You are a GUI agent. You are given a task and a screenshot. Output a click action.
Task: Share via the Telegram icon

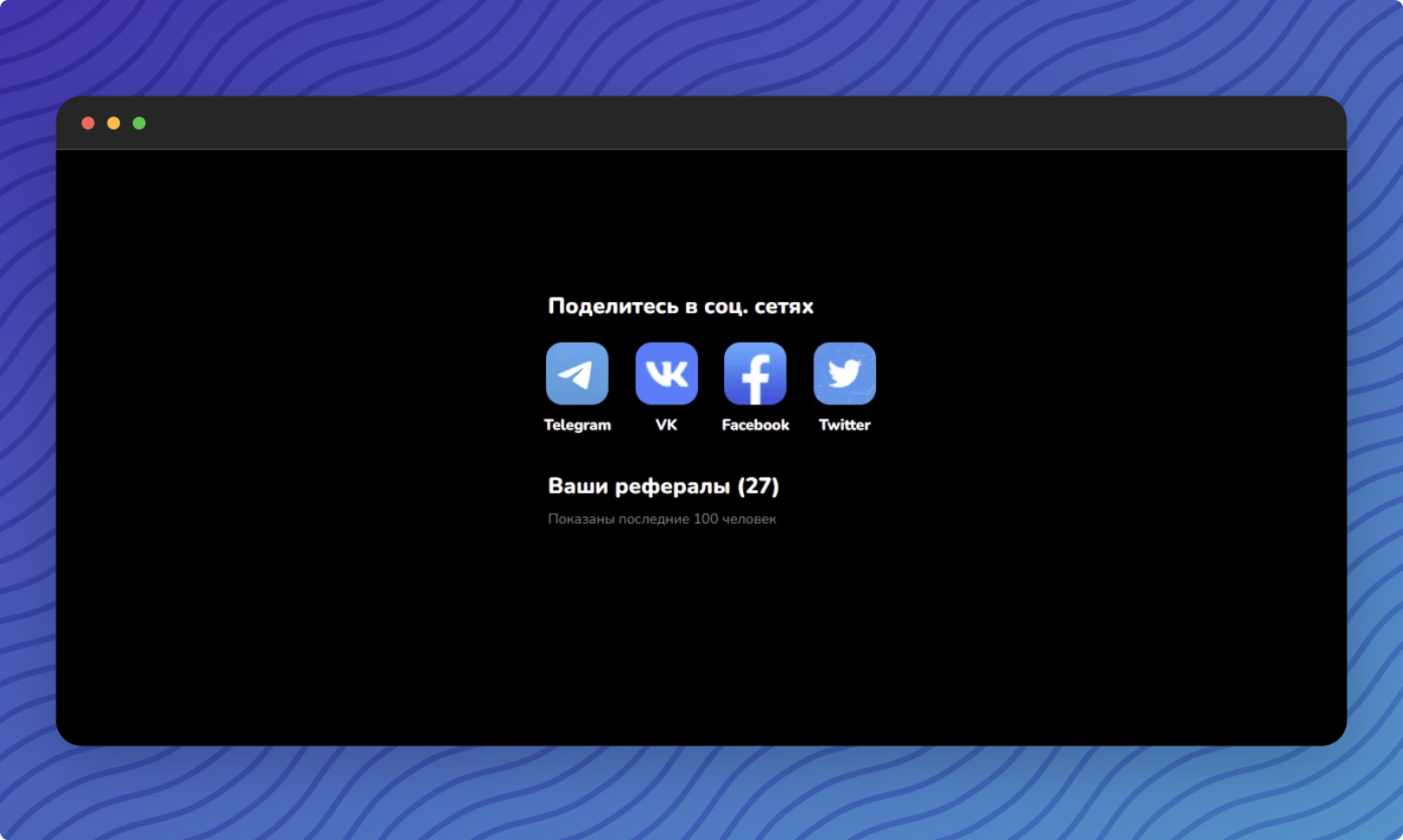[577, 373]
